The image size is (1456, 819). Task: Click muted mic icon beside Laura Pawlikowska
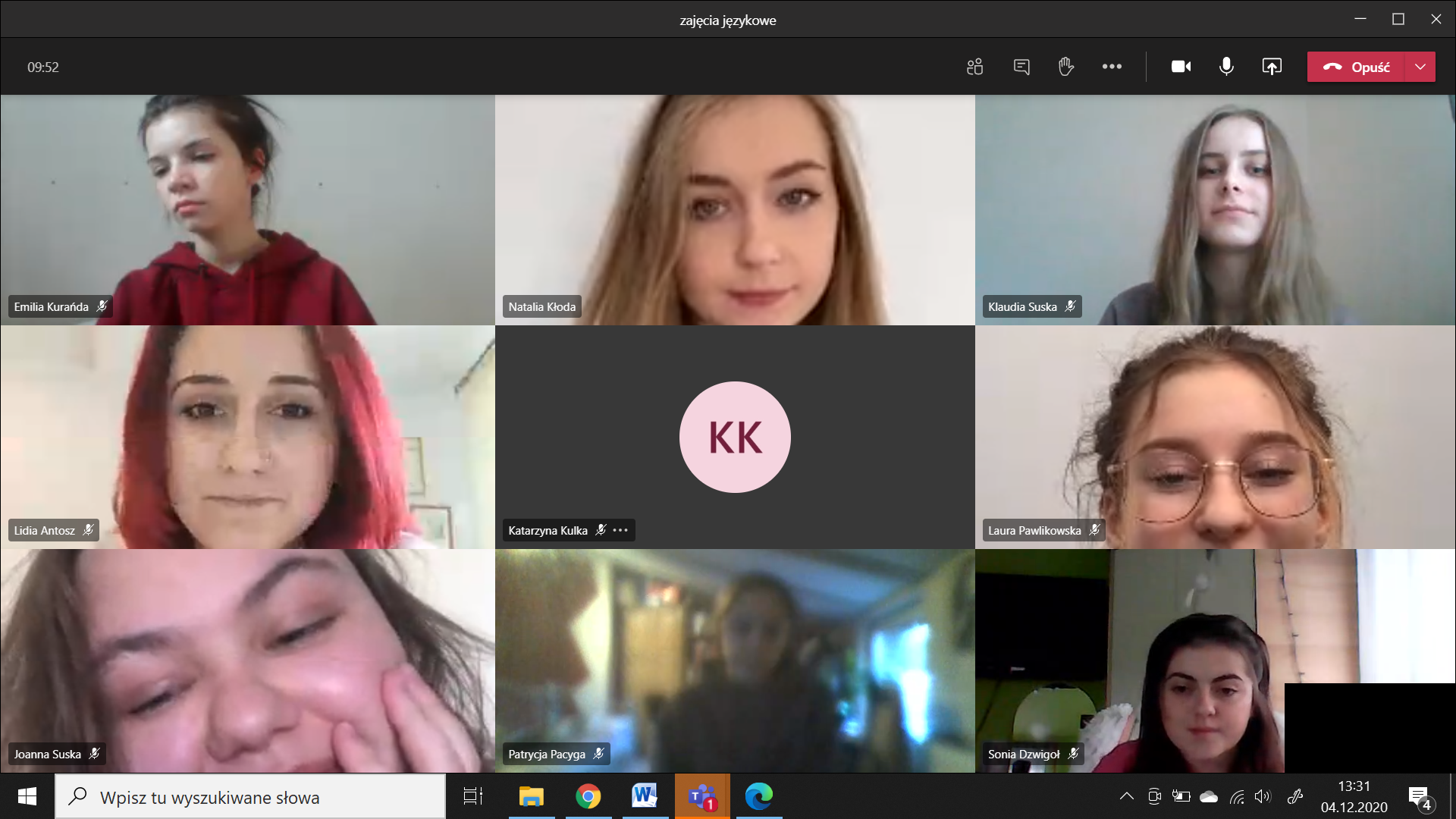[1094, 529]
